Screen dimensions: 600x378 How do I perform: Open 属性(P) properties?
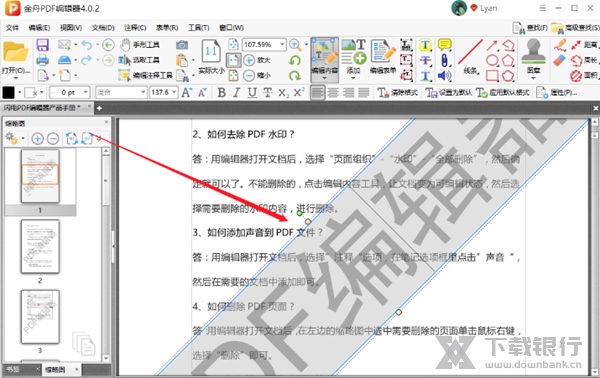pyautogui.click(x=557, y=93)
